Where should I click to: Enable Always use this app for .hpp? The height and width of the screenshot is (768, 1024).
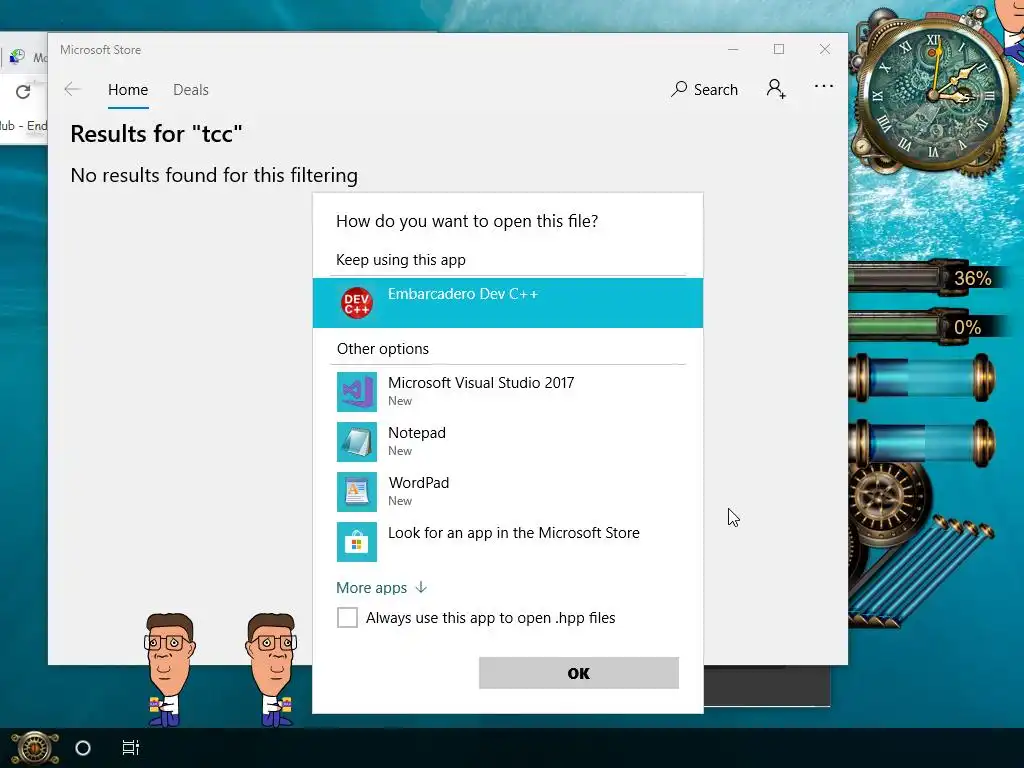pyautogui.click(x=347, y=617)
